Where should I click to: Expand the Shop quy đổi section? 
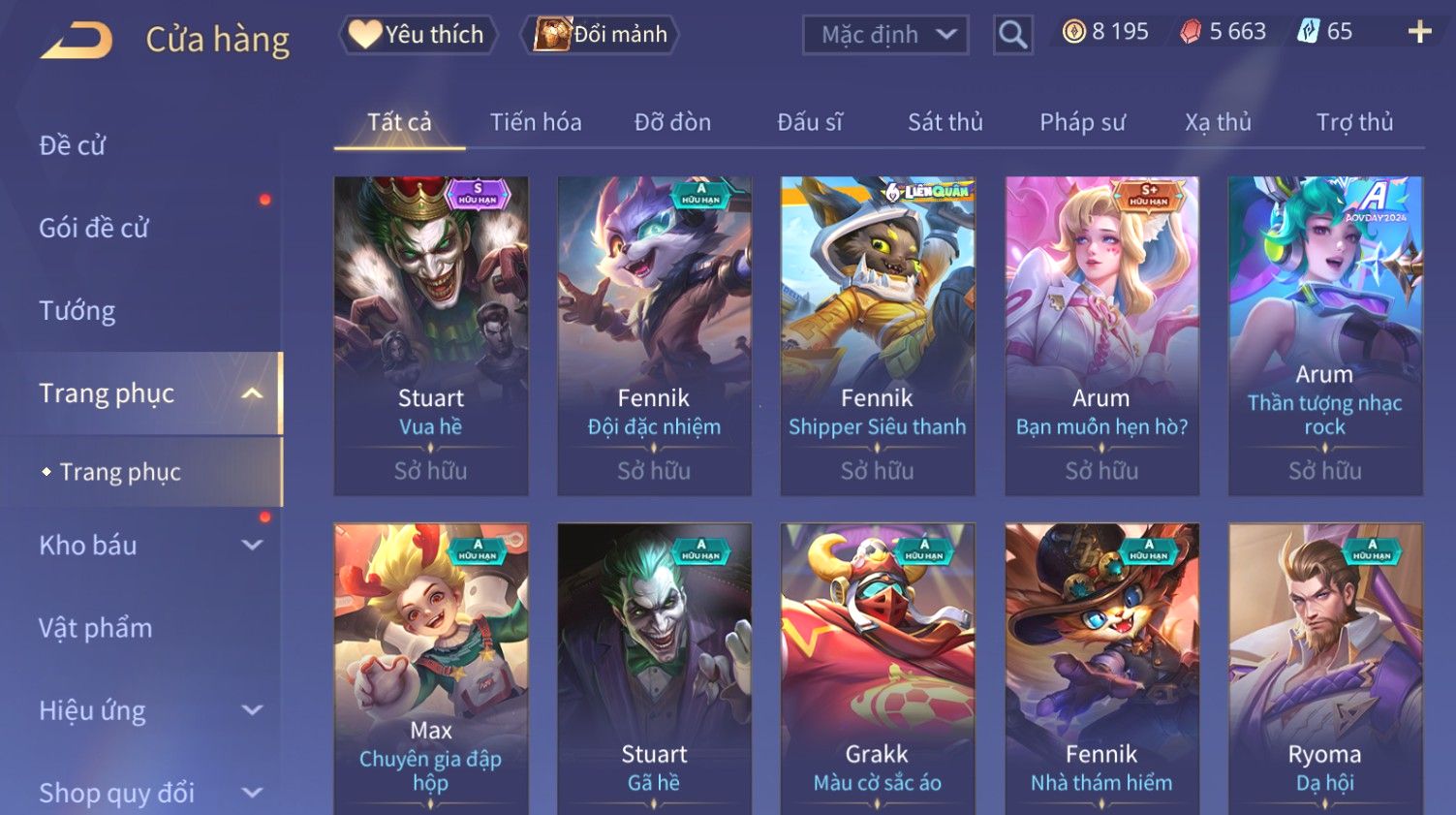(x=252, y=793)
